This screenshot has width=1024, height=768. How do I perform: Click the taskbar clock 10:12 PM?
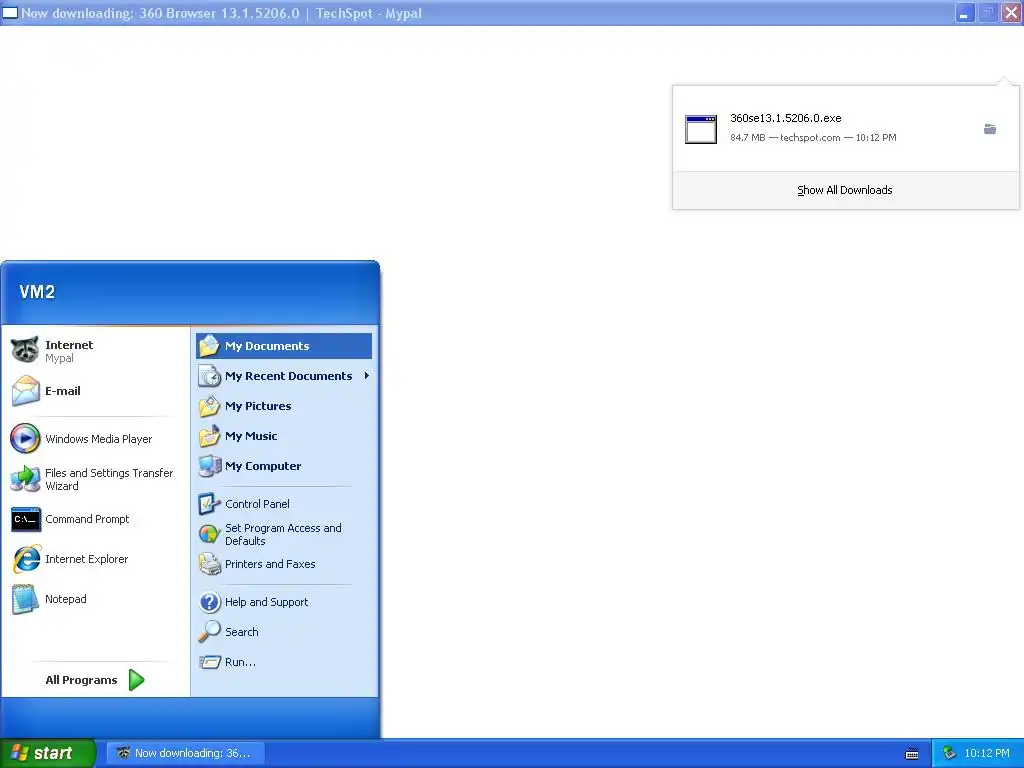pyautogui.click(x=987, y=753)
